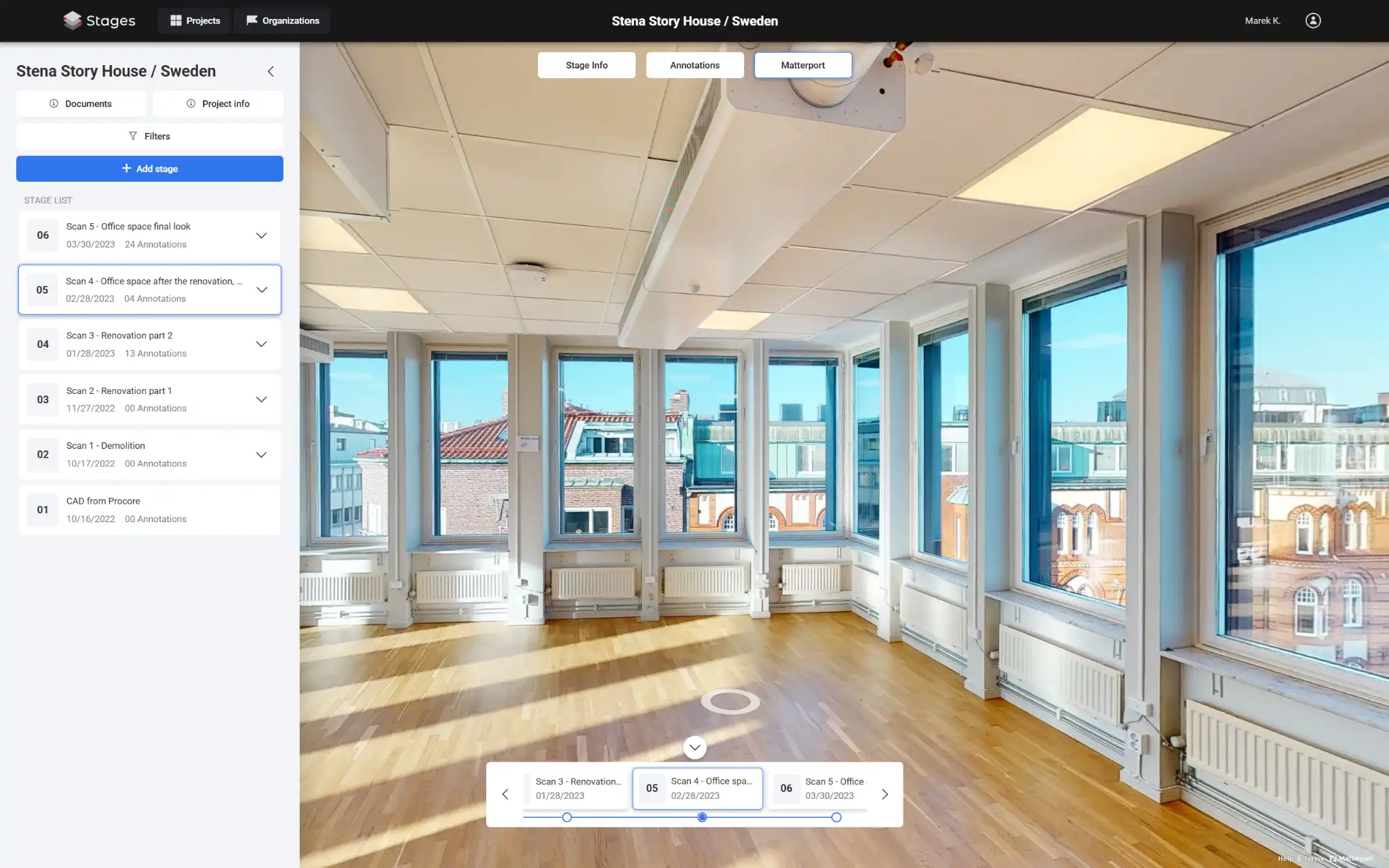Click the Matterport floor navigation ring
This screenshot has width=1389, height=868.
point(730,702)
